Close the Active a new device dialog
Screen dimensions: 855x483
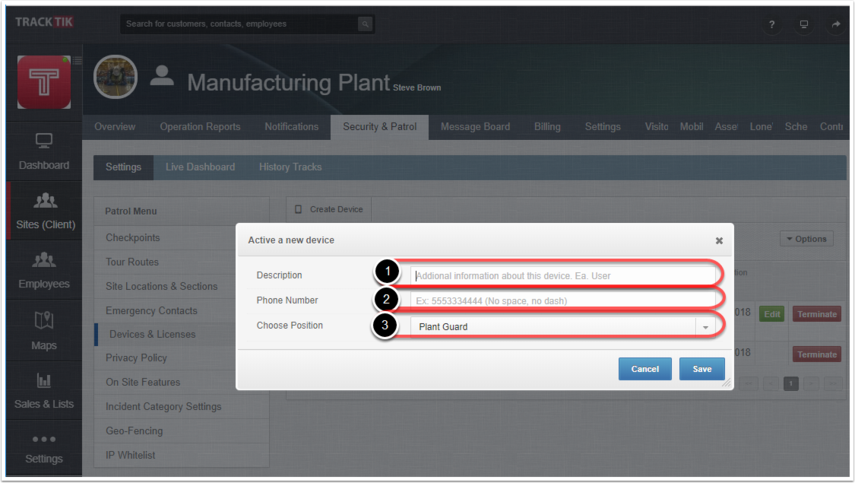pos(719,241)
